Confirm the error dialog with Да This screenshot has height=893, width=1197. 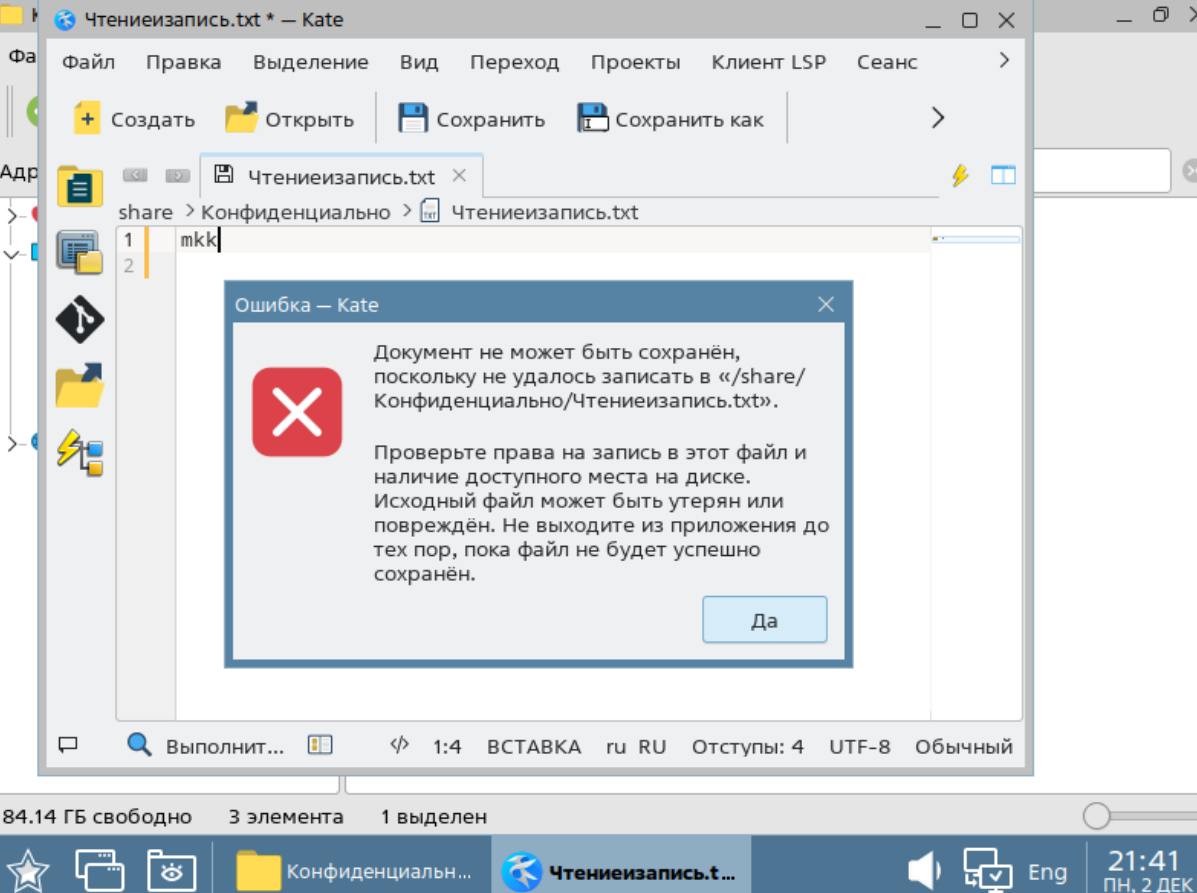[x=764, y=620]
